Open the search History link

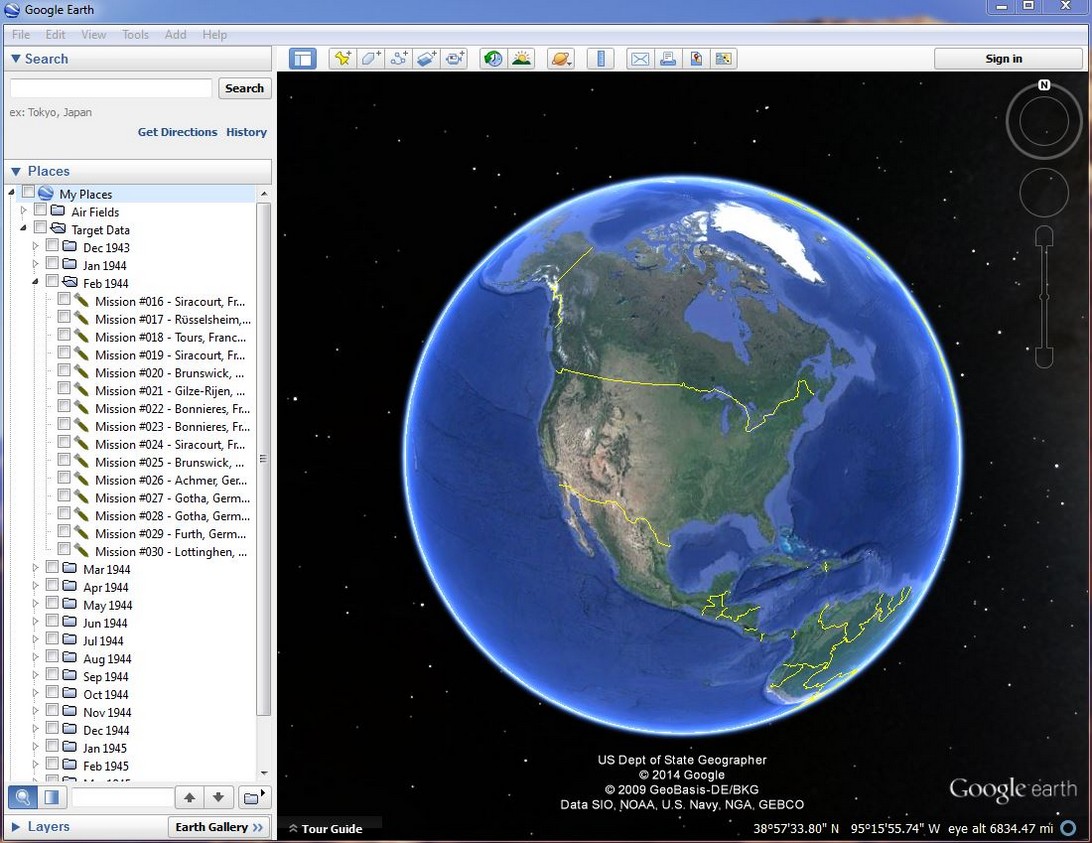(247, 132)
